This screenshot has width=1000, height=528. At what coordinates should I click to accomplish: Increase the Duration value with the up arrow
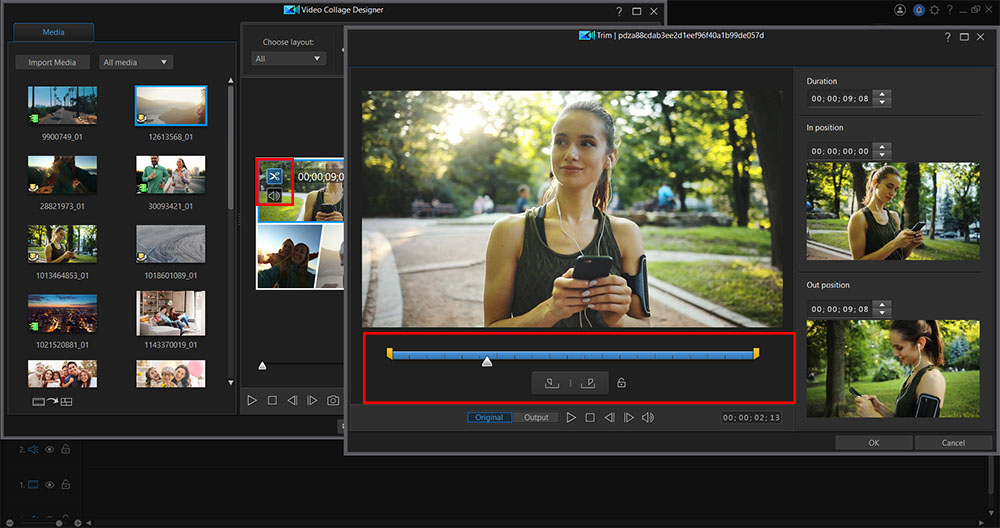(x=881, y=94)
